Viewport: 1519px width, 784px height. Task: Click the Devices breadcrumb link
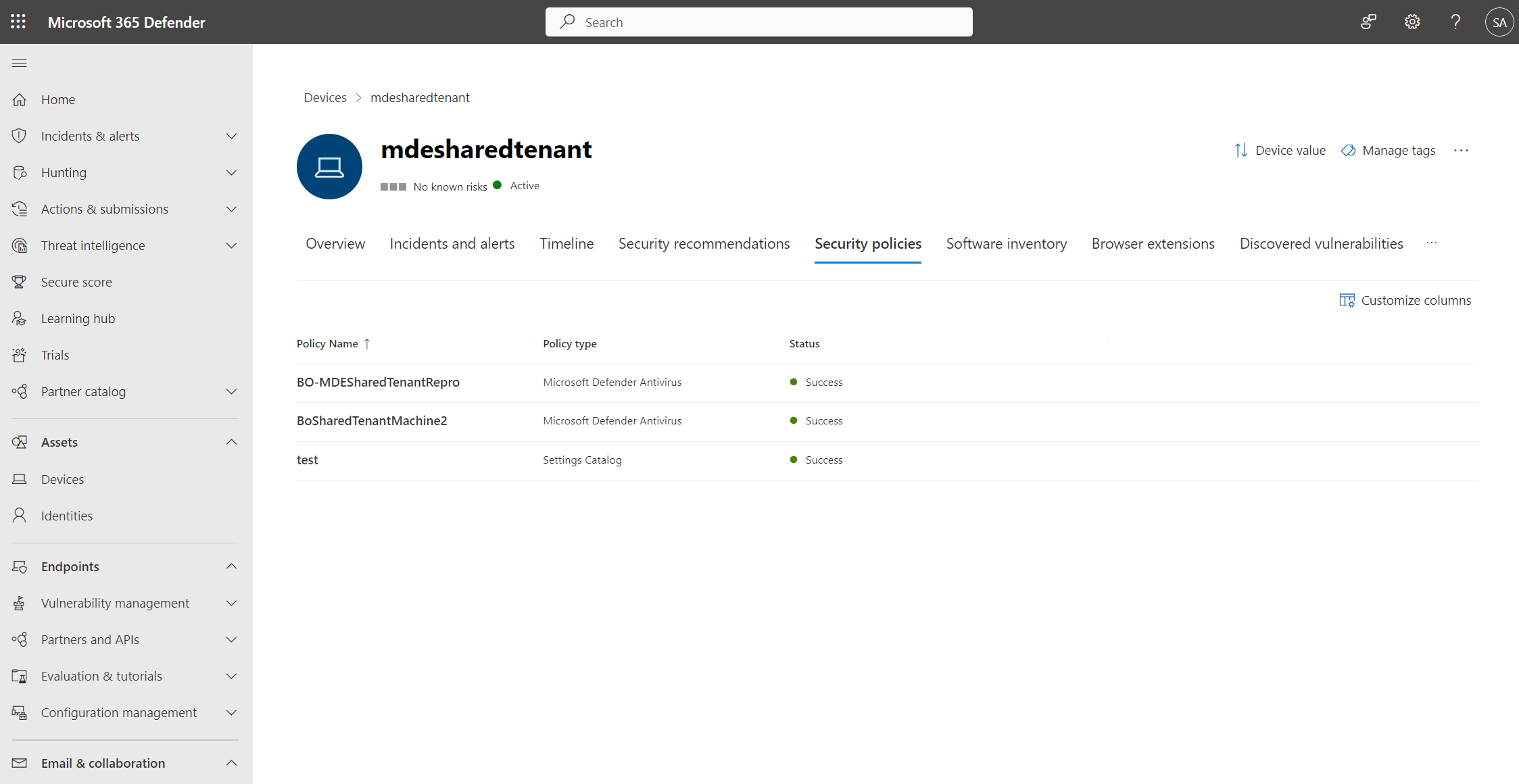pyautogui.click(x=324, y=97)
